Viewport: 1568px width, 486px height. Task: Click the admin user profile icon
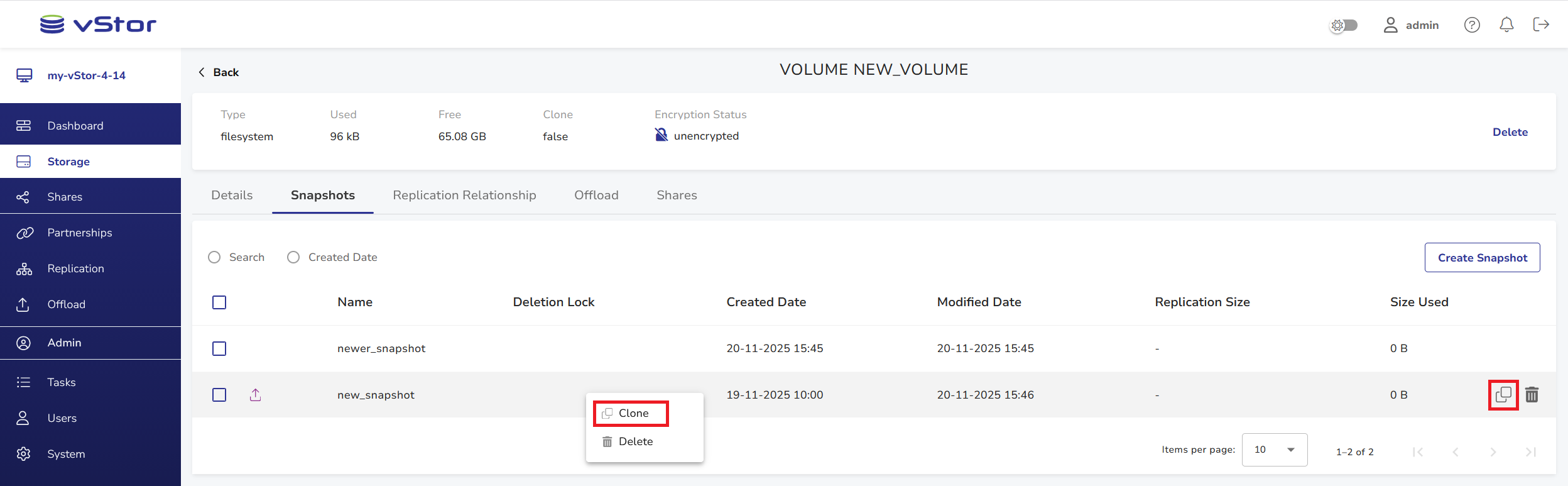click(1390, 25)
